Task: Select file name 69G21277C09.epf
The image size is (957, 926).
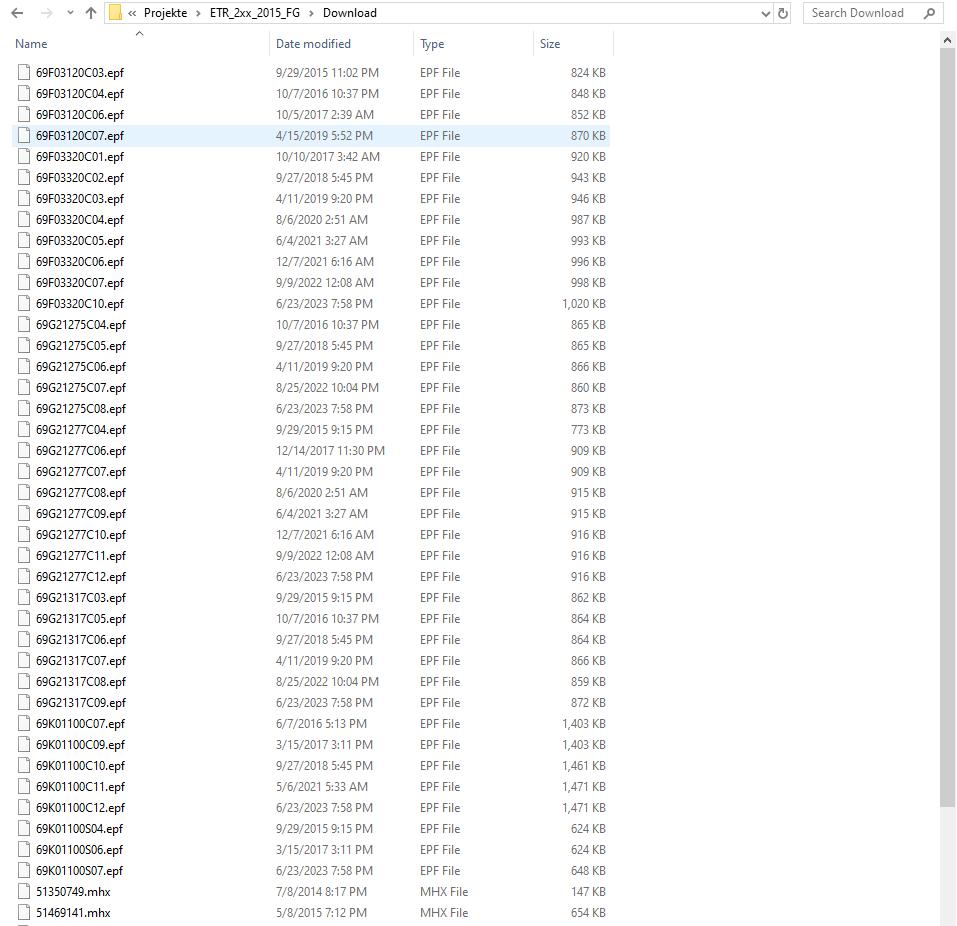Action: pos(81,514)
